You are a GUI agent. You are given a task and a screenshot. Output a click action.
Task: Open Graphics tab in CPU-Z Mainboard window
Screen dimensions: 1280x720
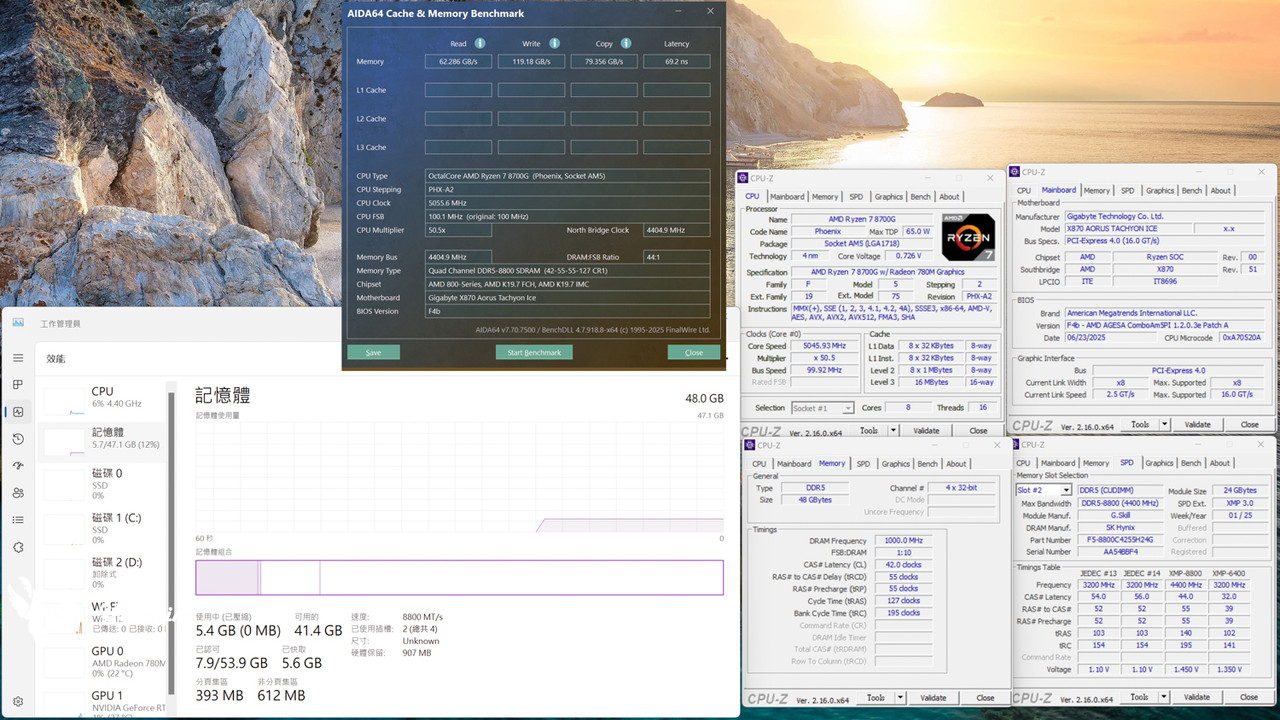pos(1160,190)
